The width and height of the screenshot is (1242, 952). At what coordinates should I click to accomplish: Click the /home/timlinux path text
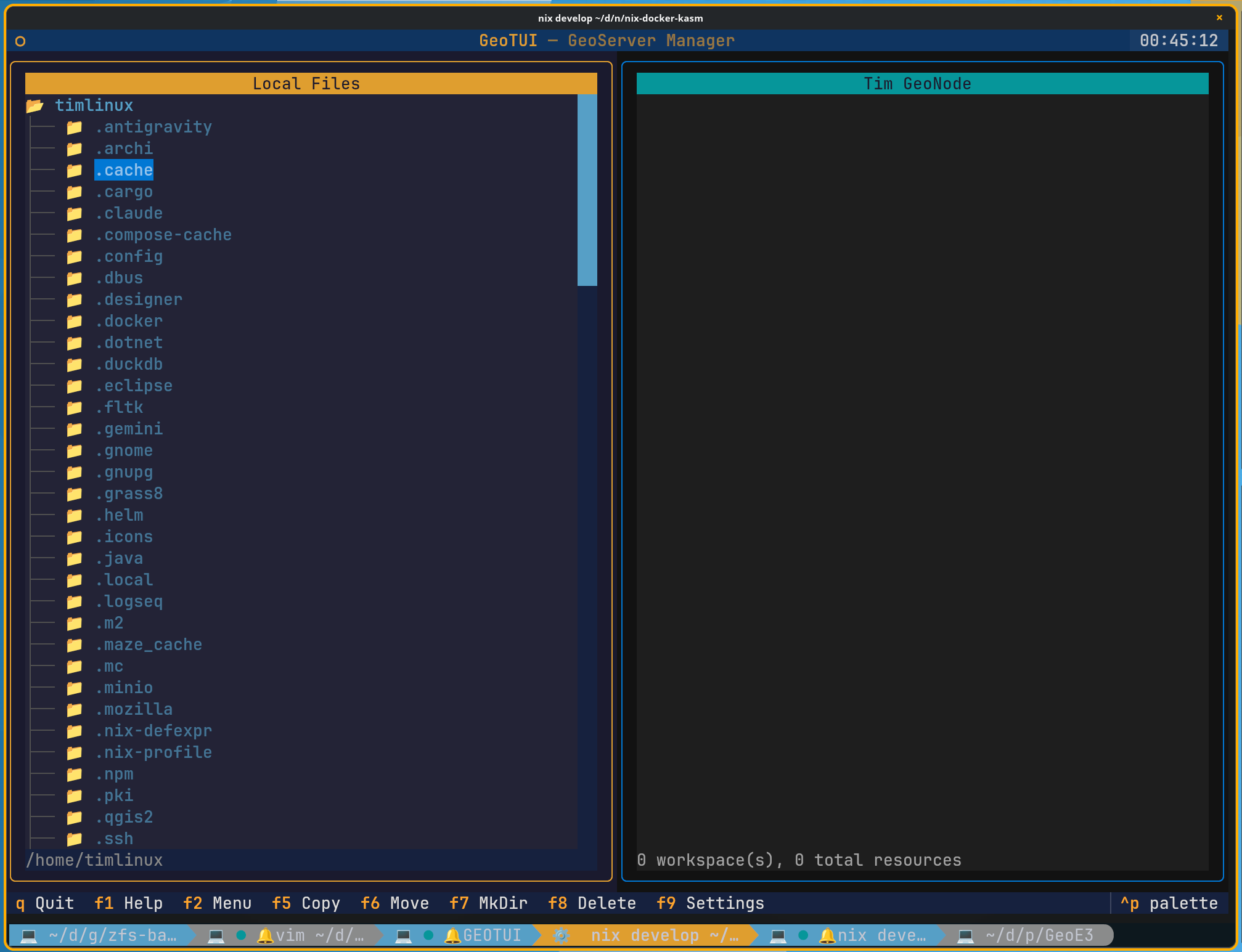click(94, 860)
